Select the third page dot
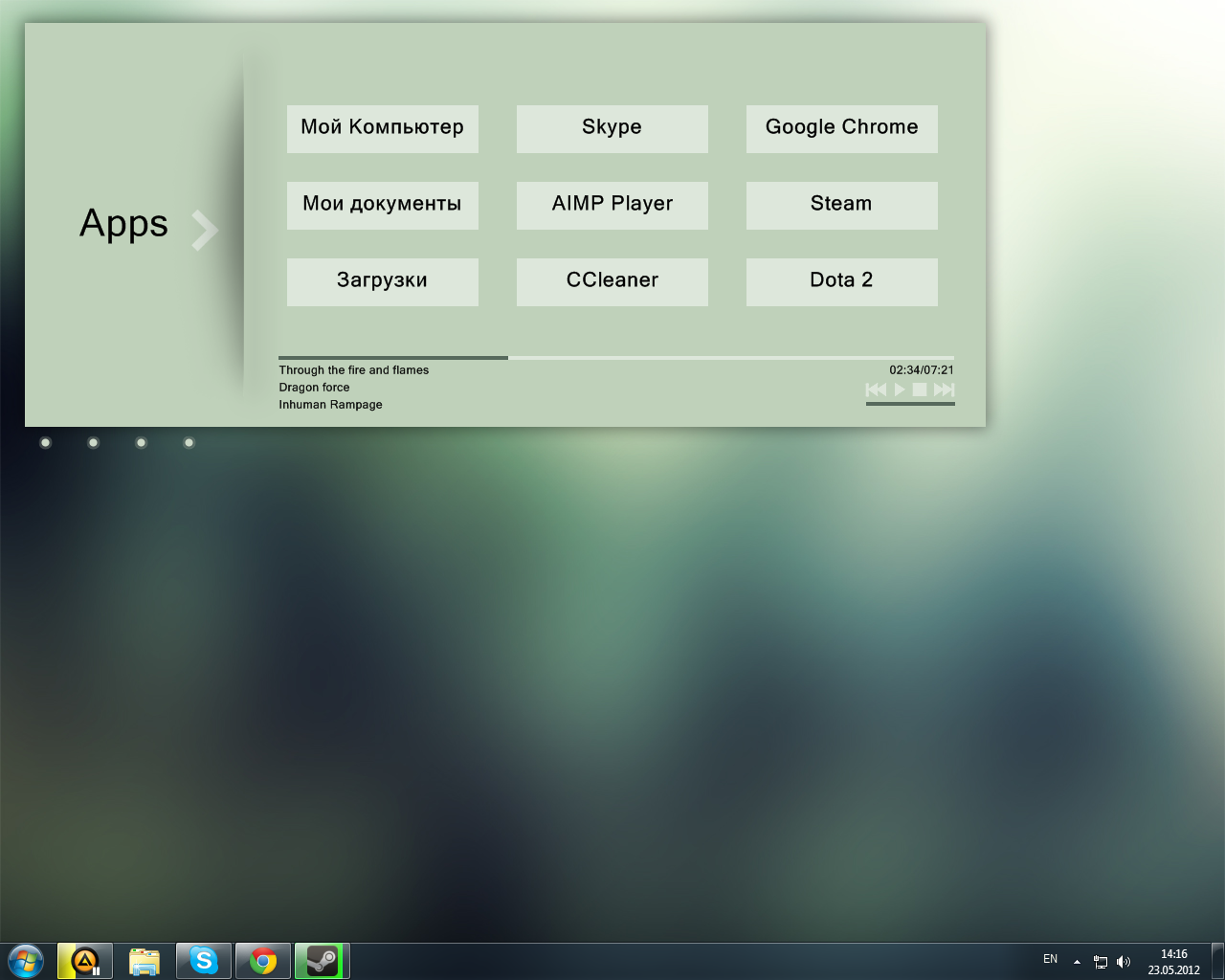Screen dimensions: 1225x980 pos(142,442)
